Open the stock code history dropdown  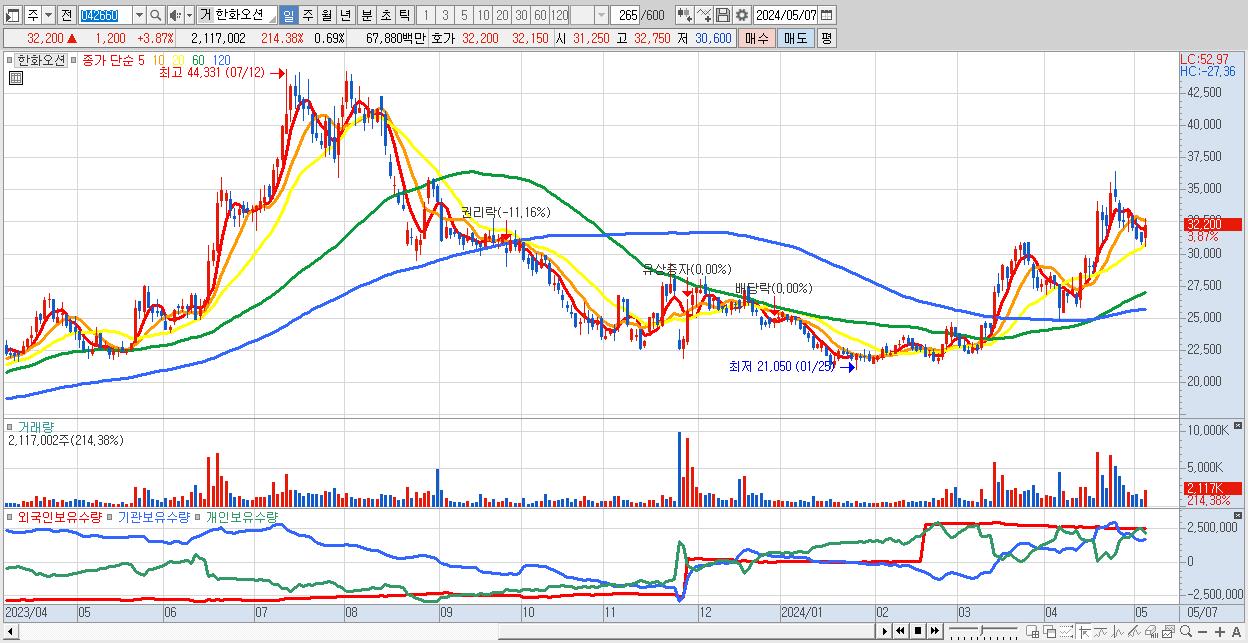139,15
